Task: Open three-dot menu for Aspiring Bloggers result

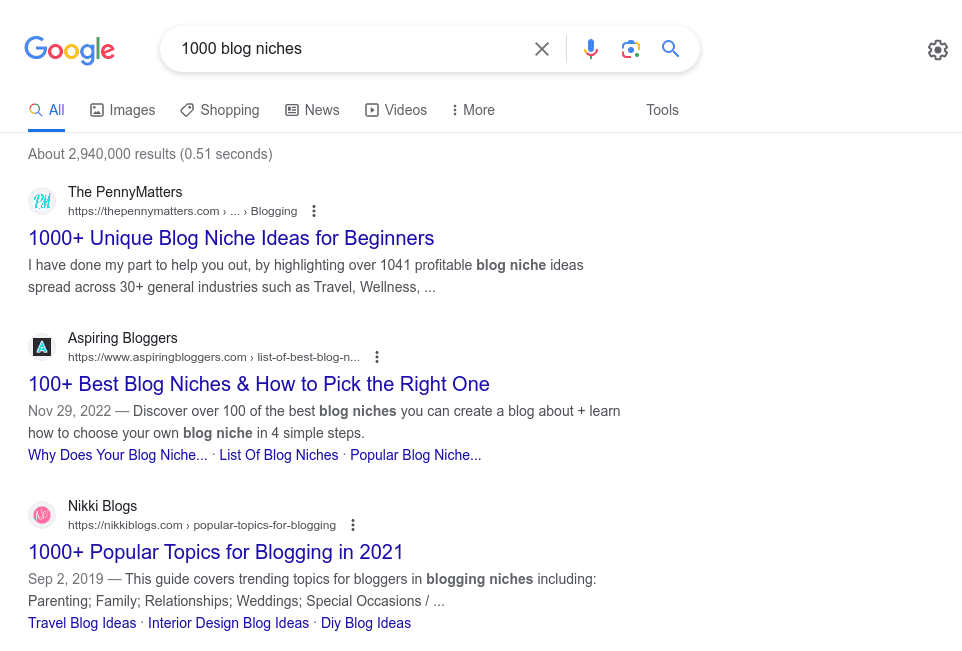Action: [377, 357]
